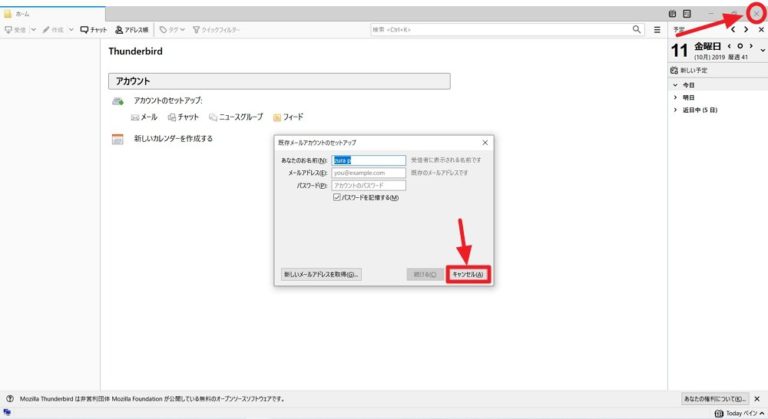This screenshot has width=768, height=419.
Task: Go to next day beside 金曜日
Action: coord(751,46)
